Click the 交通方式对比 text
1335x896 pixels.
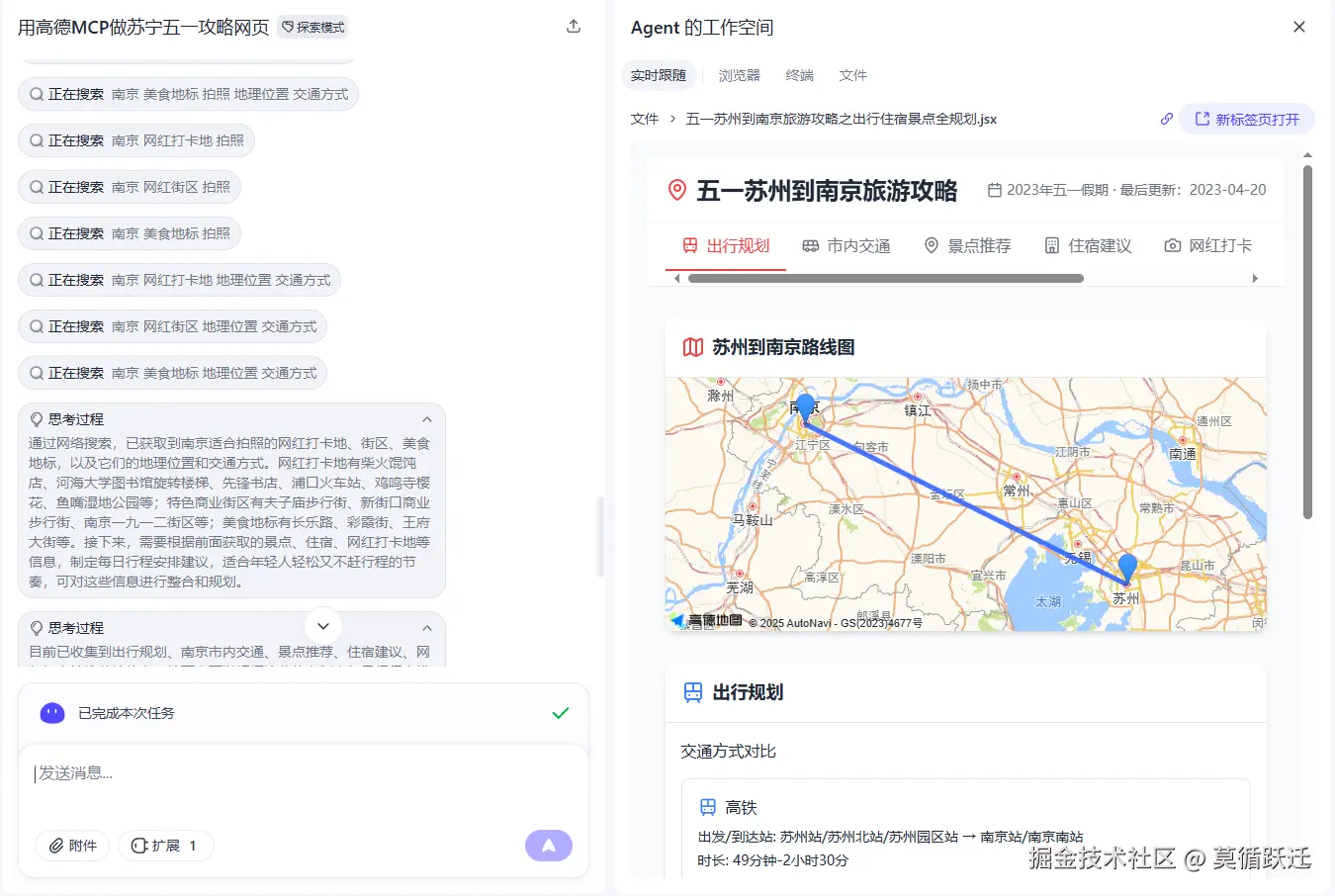click(x=729, y=752)
